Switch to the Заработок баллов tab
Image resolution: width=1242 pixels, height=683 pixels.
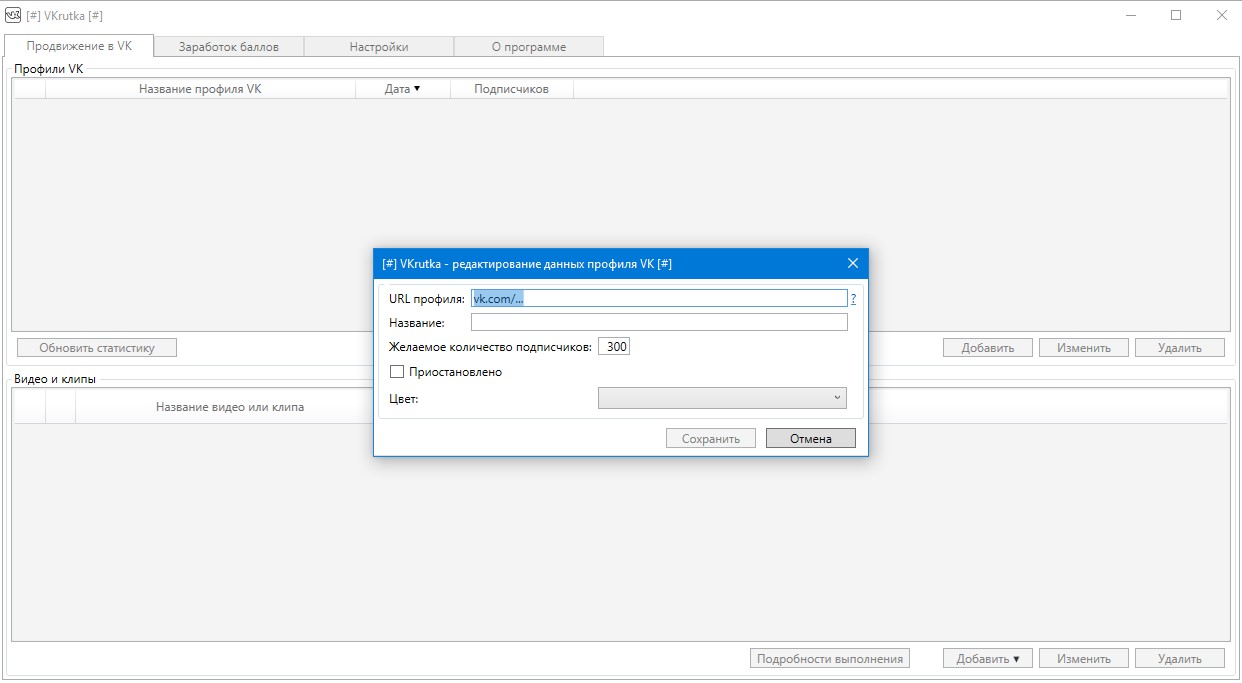coord(229,46)
